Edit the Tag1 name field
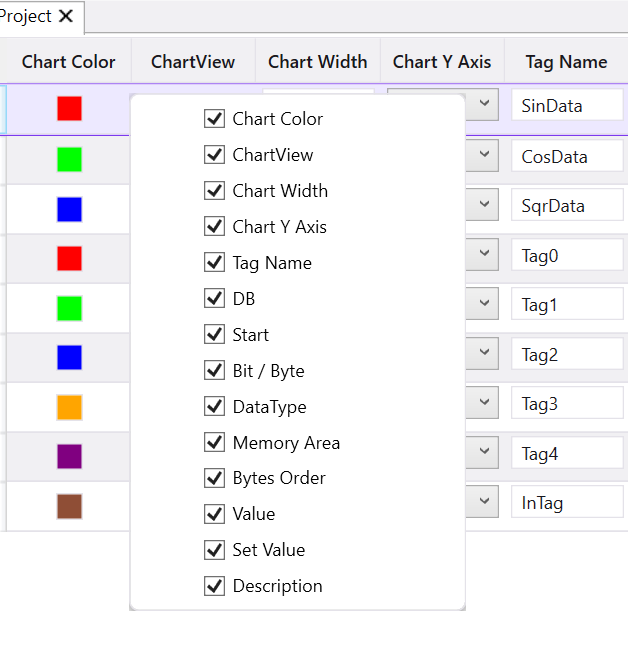 click(568, 304)
